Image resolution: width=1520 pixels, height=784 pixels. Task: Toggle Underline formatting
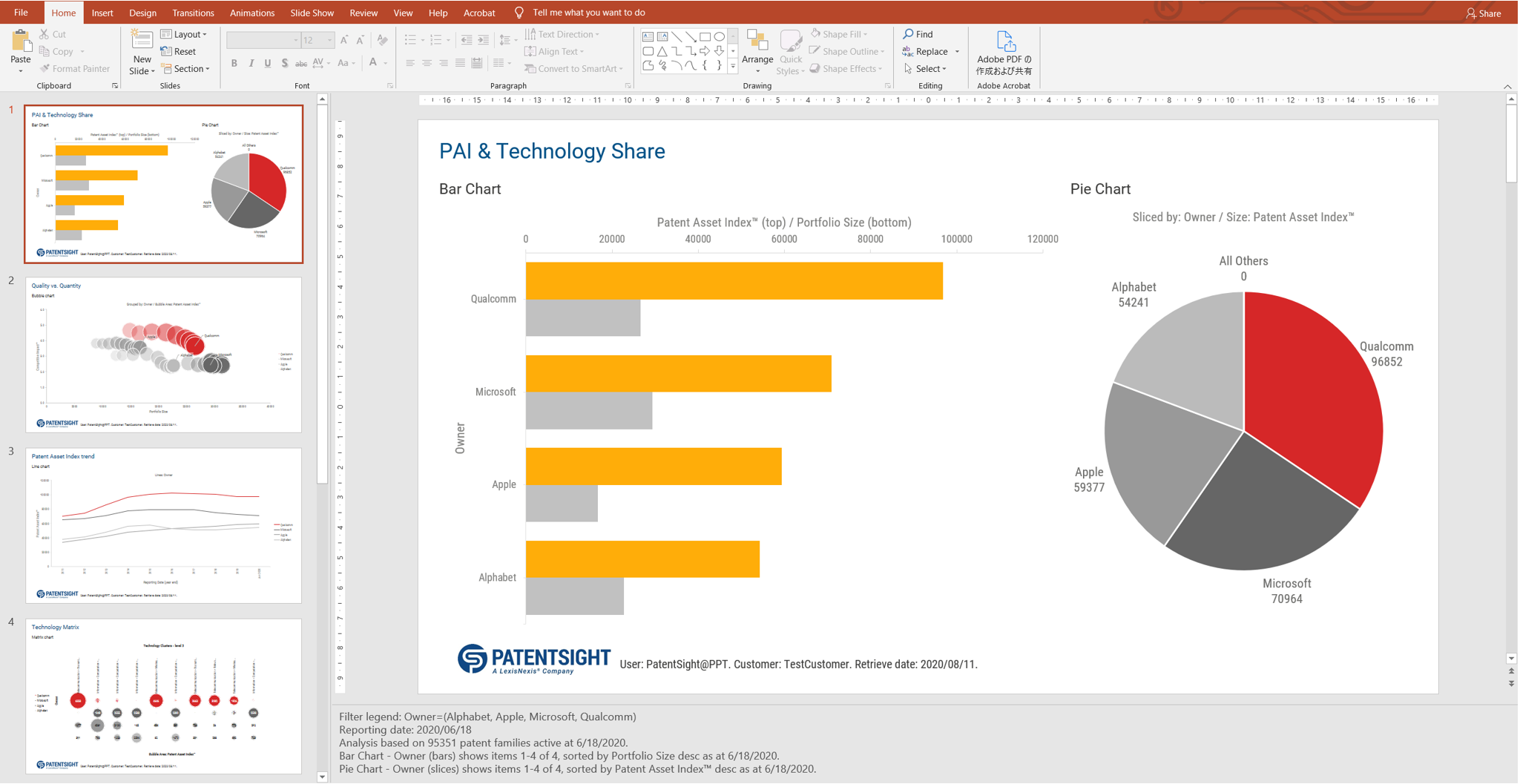[268, 63]
